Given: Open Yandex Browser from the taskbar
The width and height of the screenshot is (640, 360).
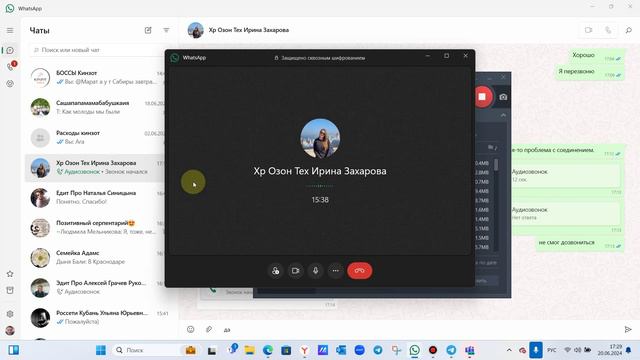Looking at the screenshot, I should pos(304,350).
